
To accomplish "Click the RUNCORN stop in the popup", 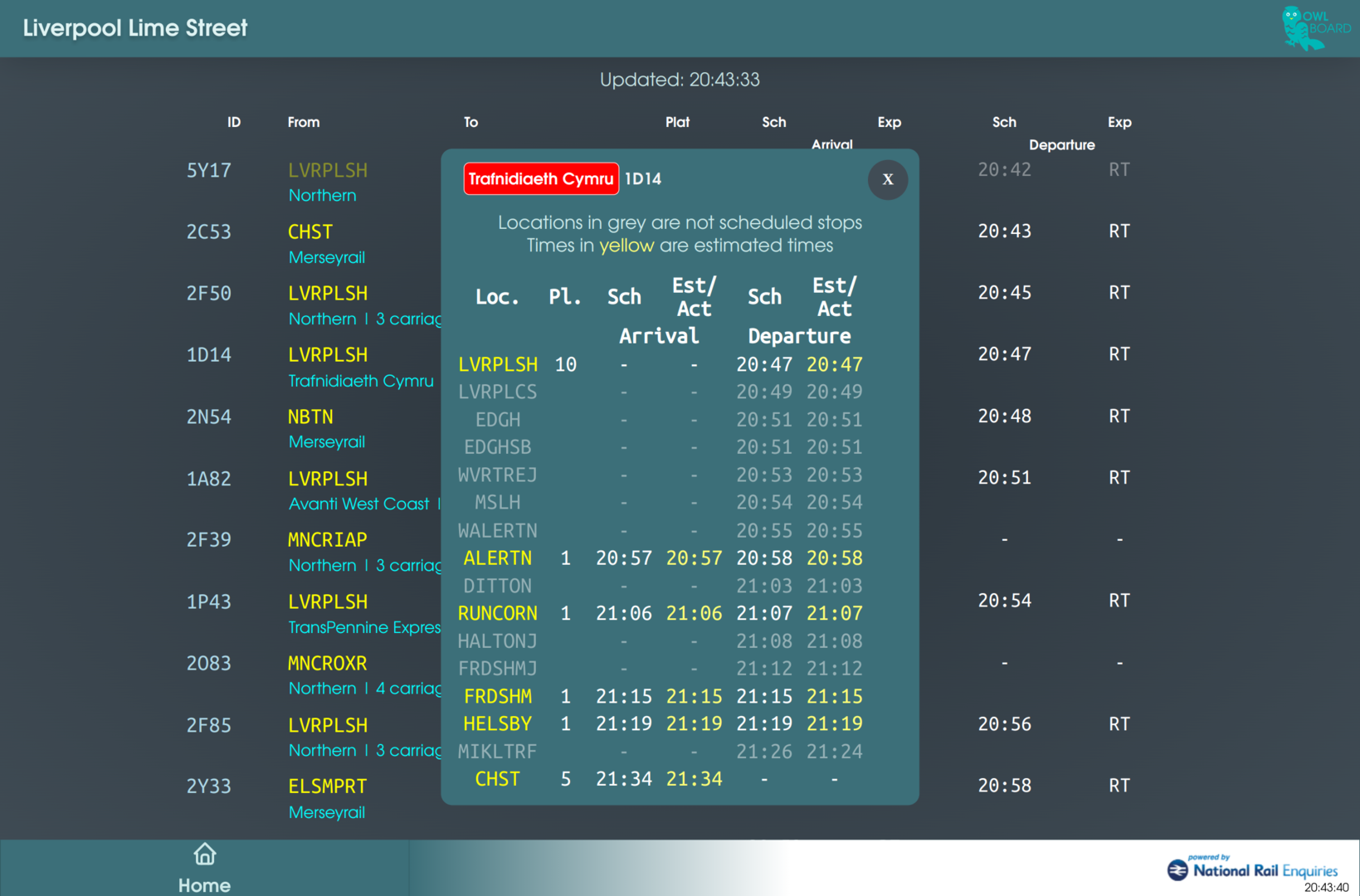I will tap(497, 613).
